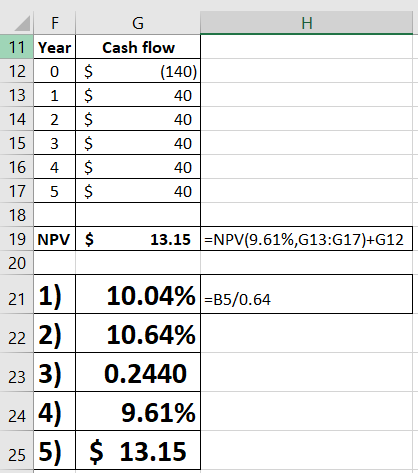The height and width of the screenshot is (473, 418).
Task: Select row 14 header
Action: coord(17,119)
